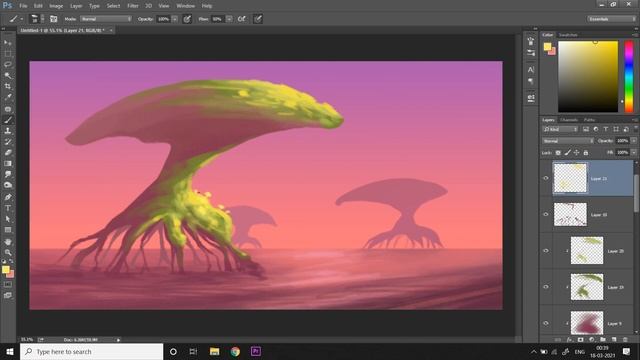
Task: Select the Eyedropper tool
Action: [x=8, y=97]
